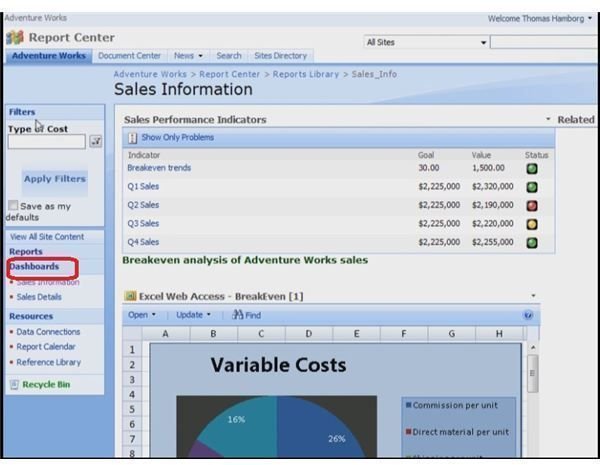The image size is (600, 465).
Task: Open the All Sites scope dropdown
Action: pos(483,42)
